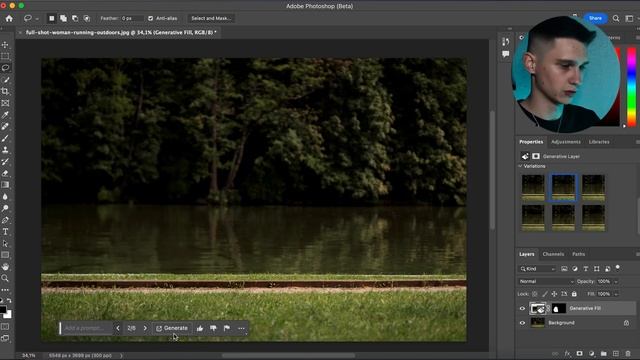Select the Move tool
640x360 pixels.
pos(5,44)
